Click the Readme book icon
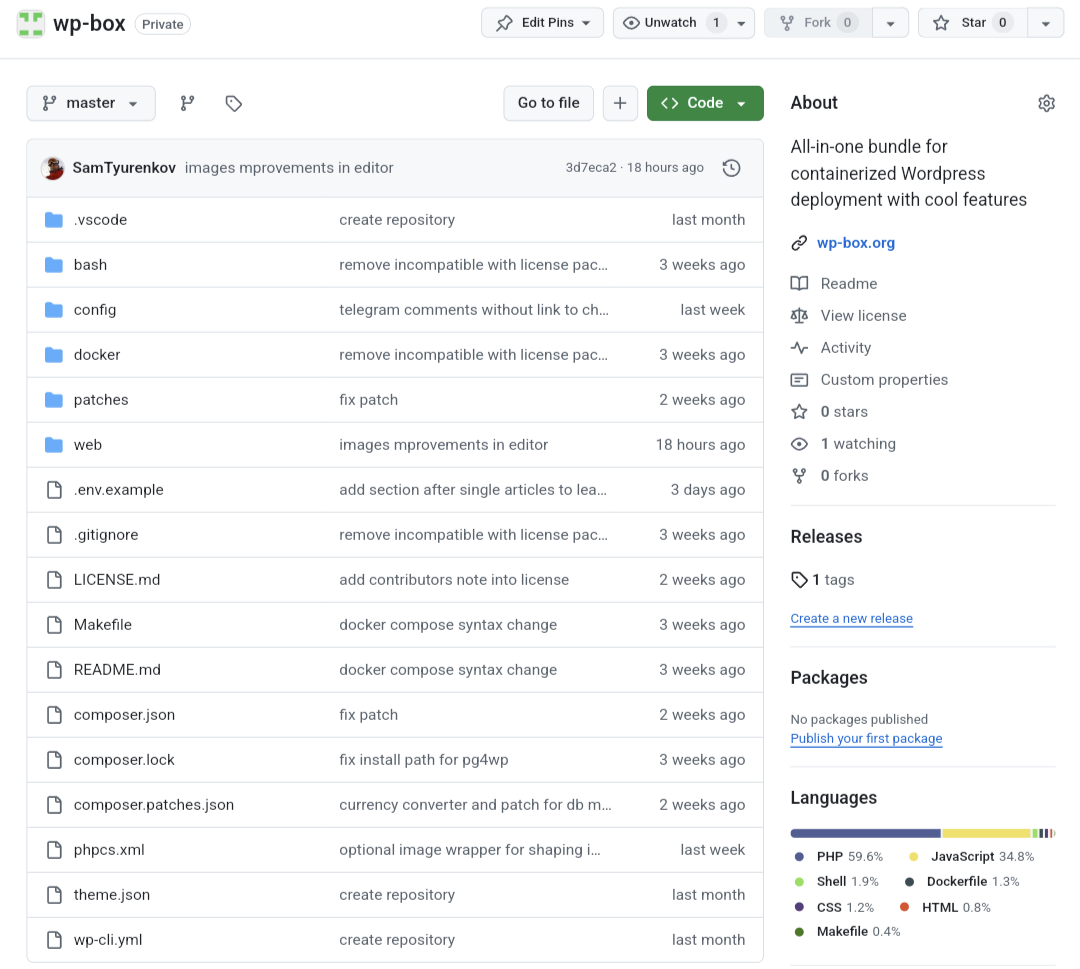This screenshot has height=969, width=1080. 799,284
